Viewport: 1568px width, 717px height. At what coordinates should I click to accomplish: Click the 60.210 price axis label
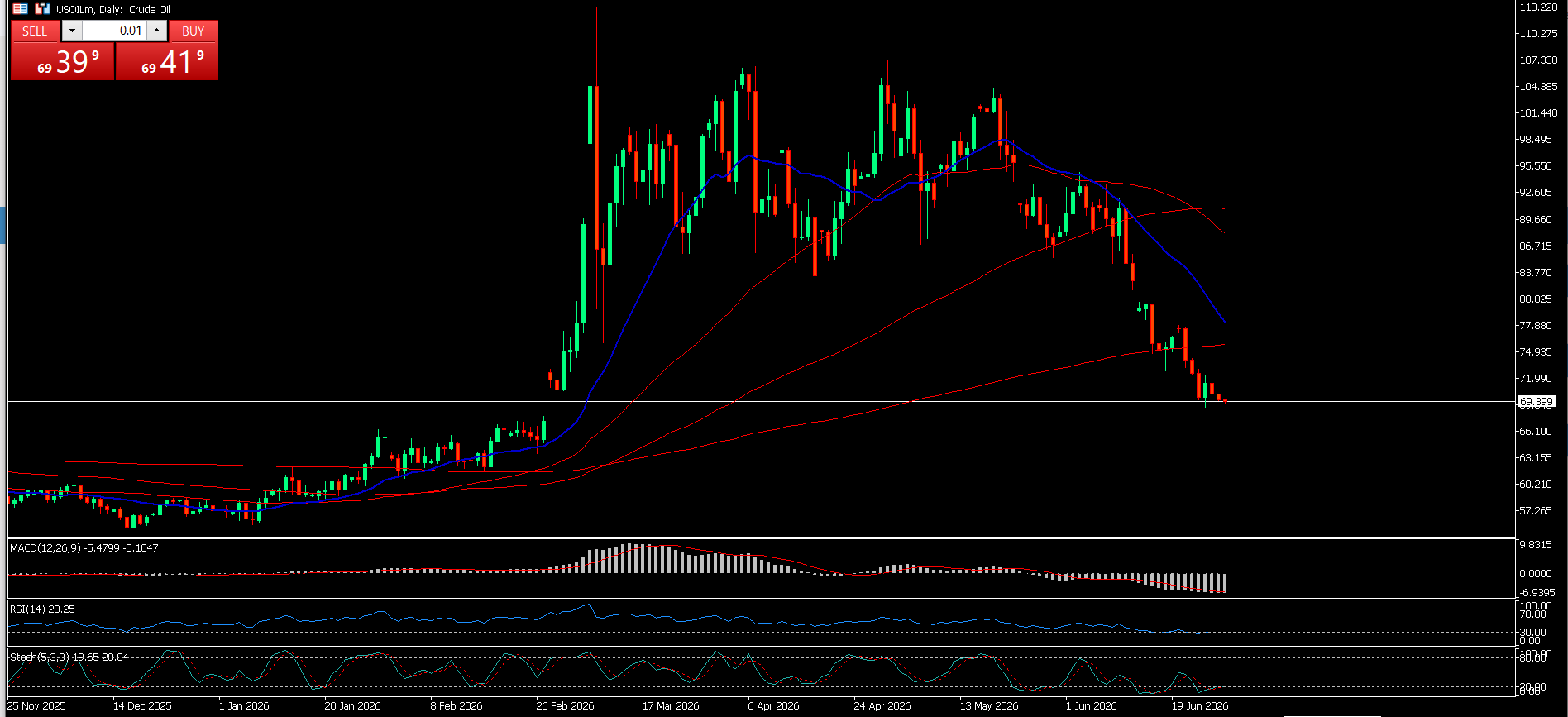[x=1536, y=484]
